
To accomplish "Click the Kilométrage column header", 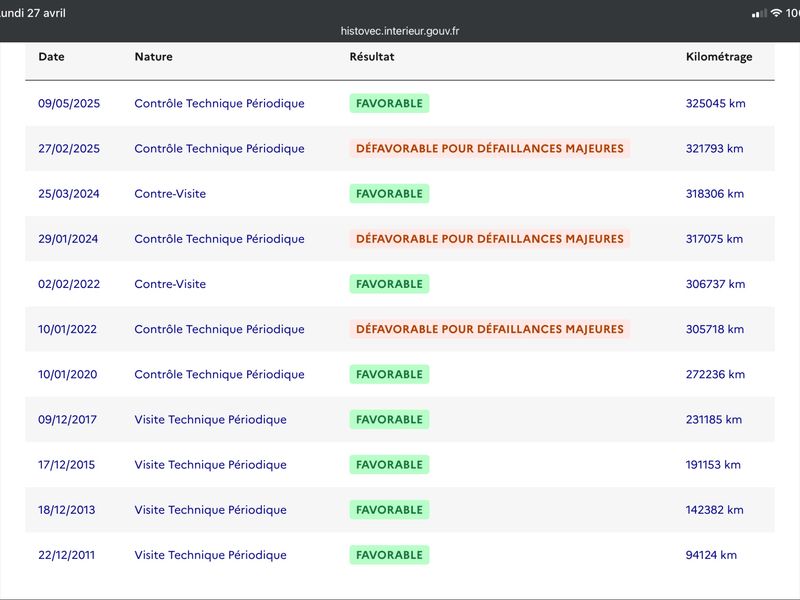I will point(719,57).
